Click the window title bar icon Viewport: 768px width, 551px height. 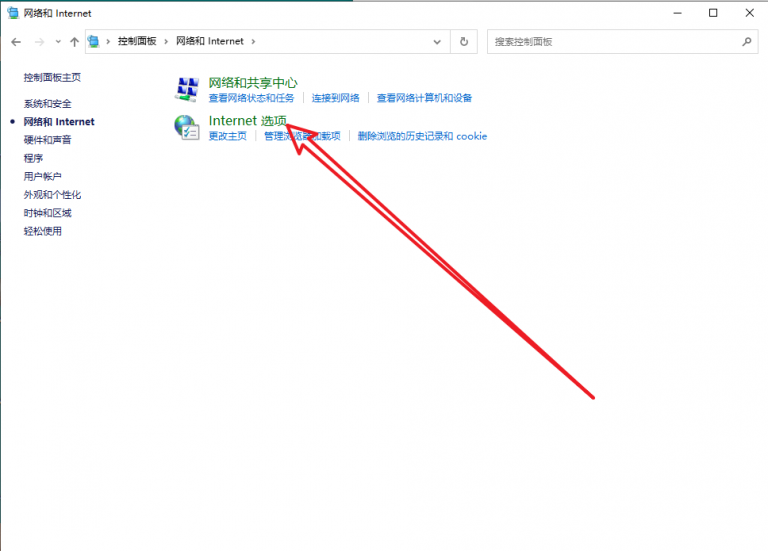point(13,13)
